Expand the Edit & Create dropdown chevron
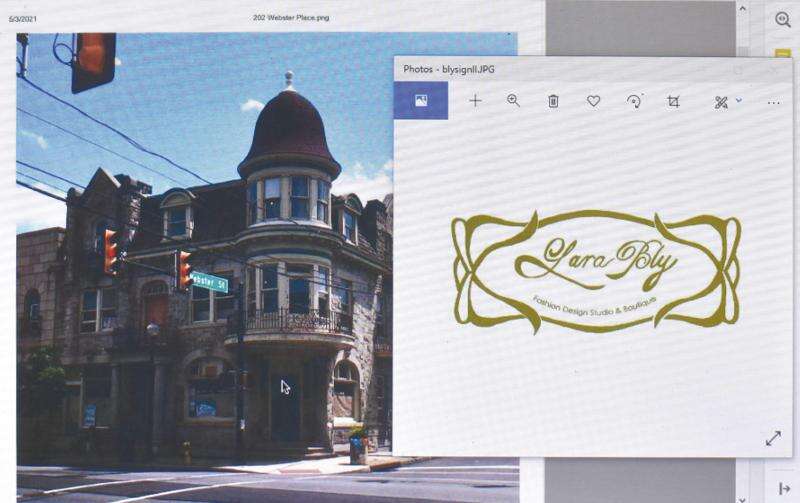Viewport: 800px width, 503px height. pos(738,100)
